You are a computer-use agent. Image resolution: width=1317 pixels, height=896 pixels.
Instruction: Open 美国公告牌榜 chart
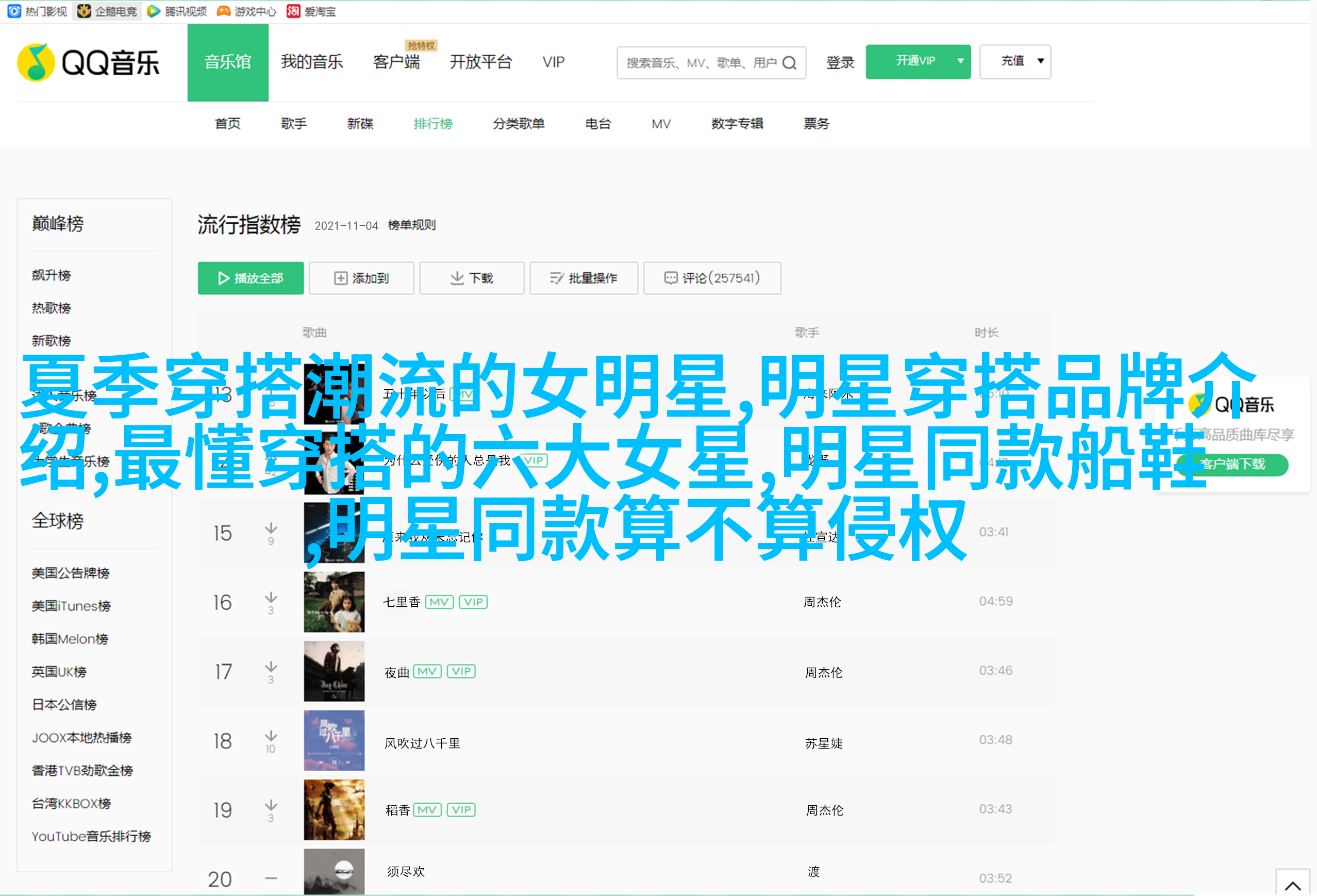click(x=71, y=573)
